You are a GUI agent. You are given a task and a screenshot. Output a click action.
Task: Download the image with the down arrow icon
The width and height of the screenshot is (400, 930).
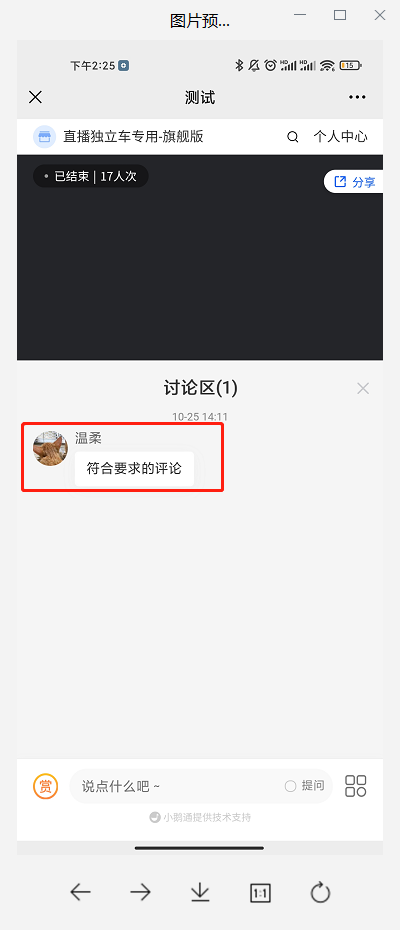[x=201, y=892]
